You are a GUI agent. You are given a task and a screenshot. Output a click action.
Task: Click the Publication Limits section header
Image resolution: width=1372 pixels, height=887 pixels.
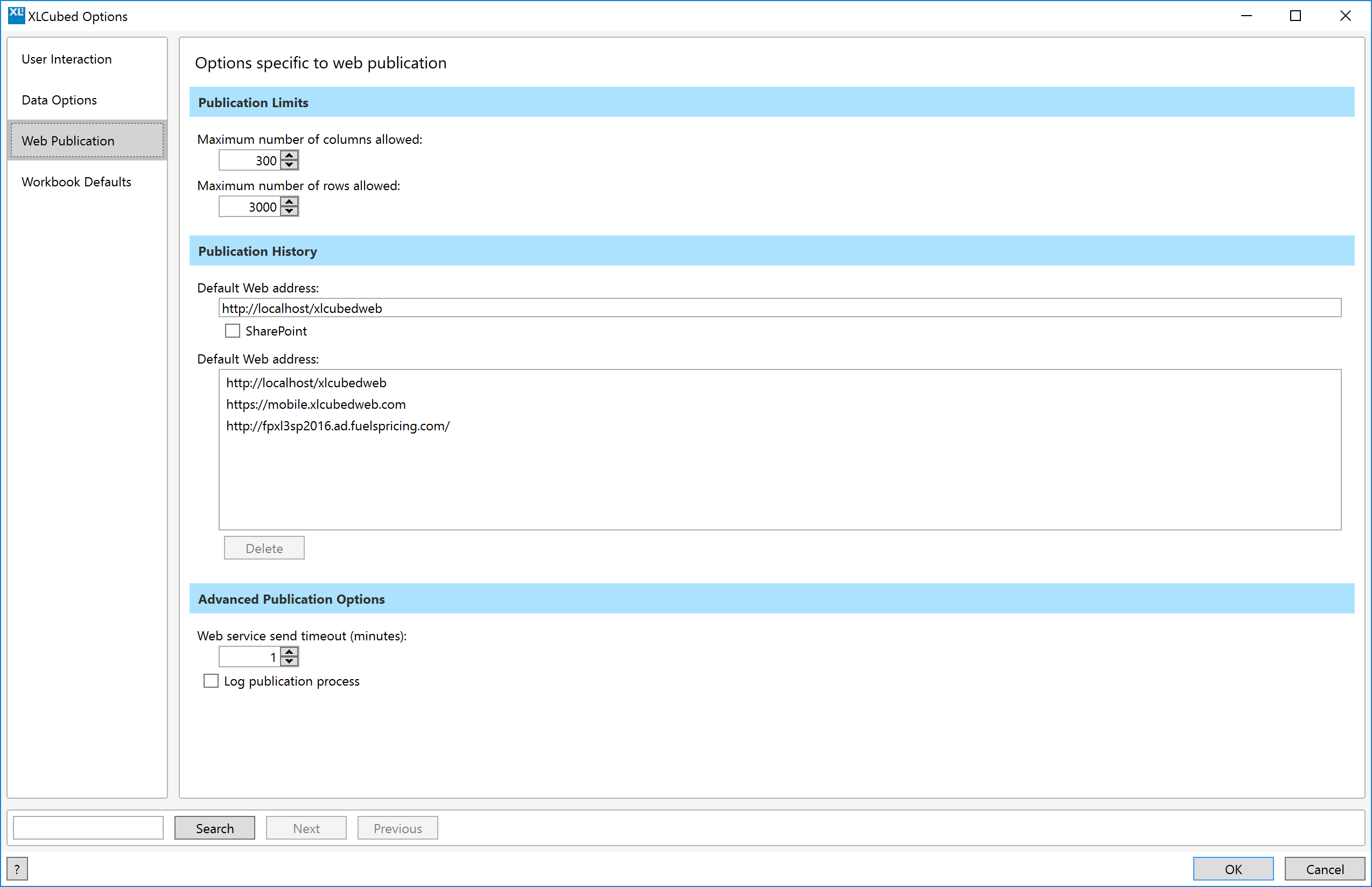pos(772,102)
